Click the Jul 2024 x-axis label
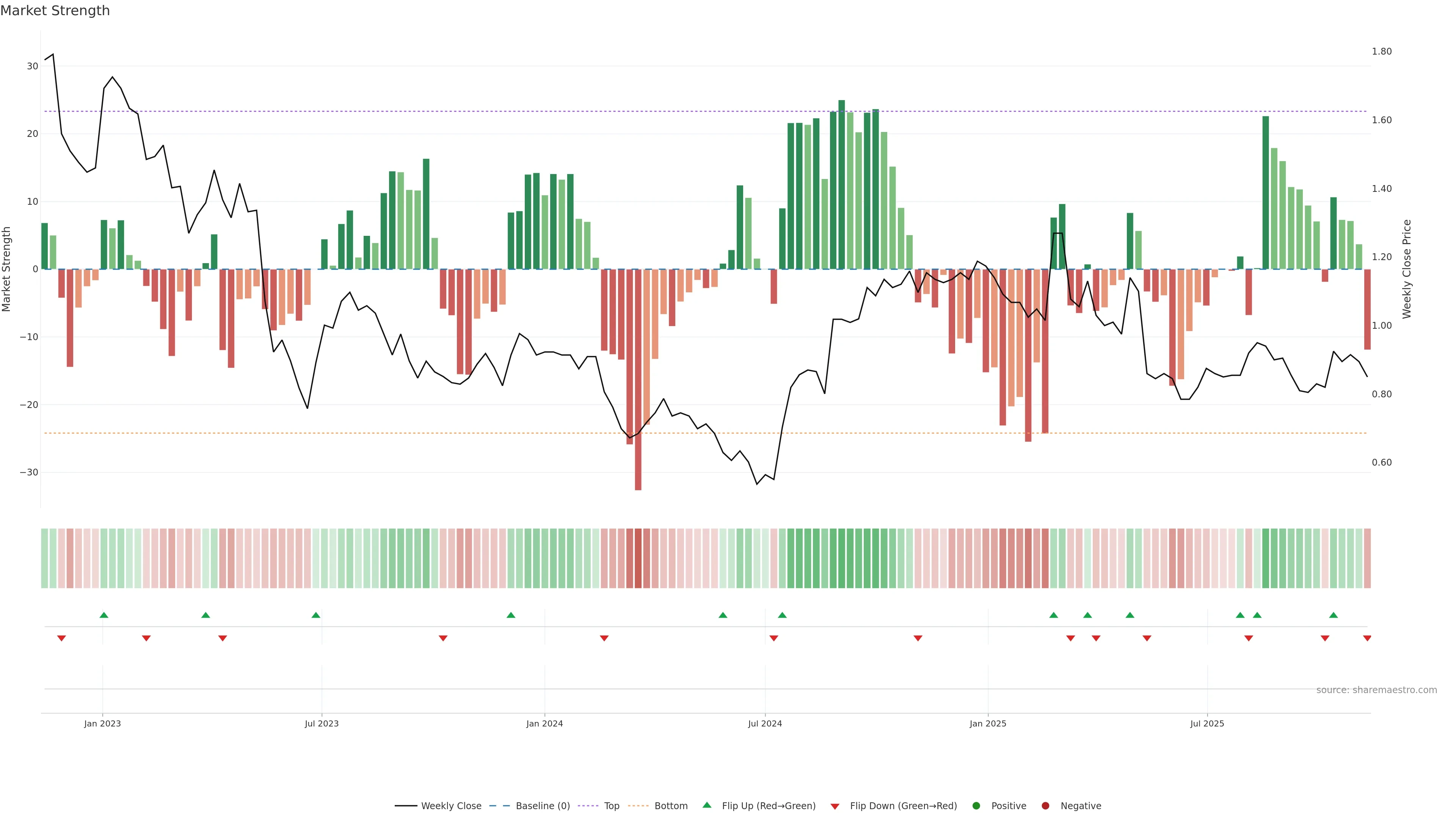The image size is (1456, 819). 765,723
